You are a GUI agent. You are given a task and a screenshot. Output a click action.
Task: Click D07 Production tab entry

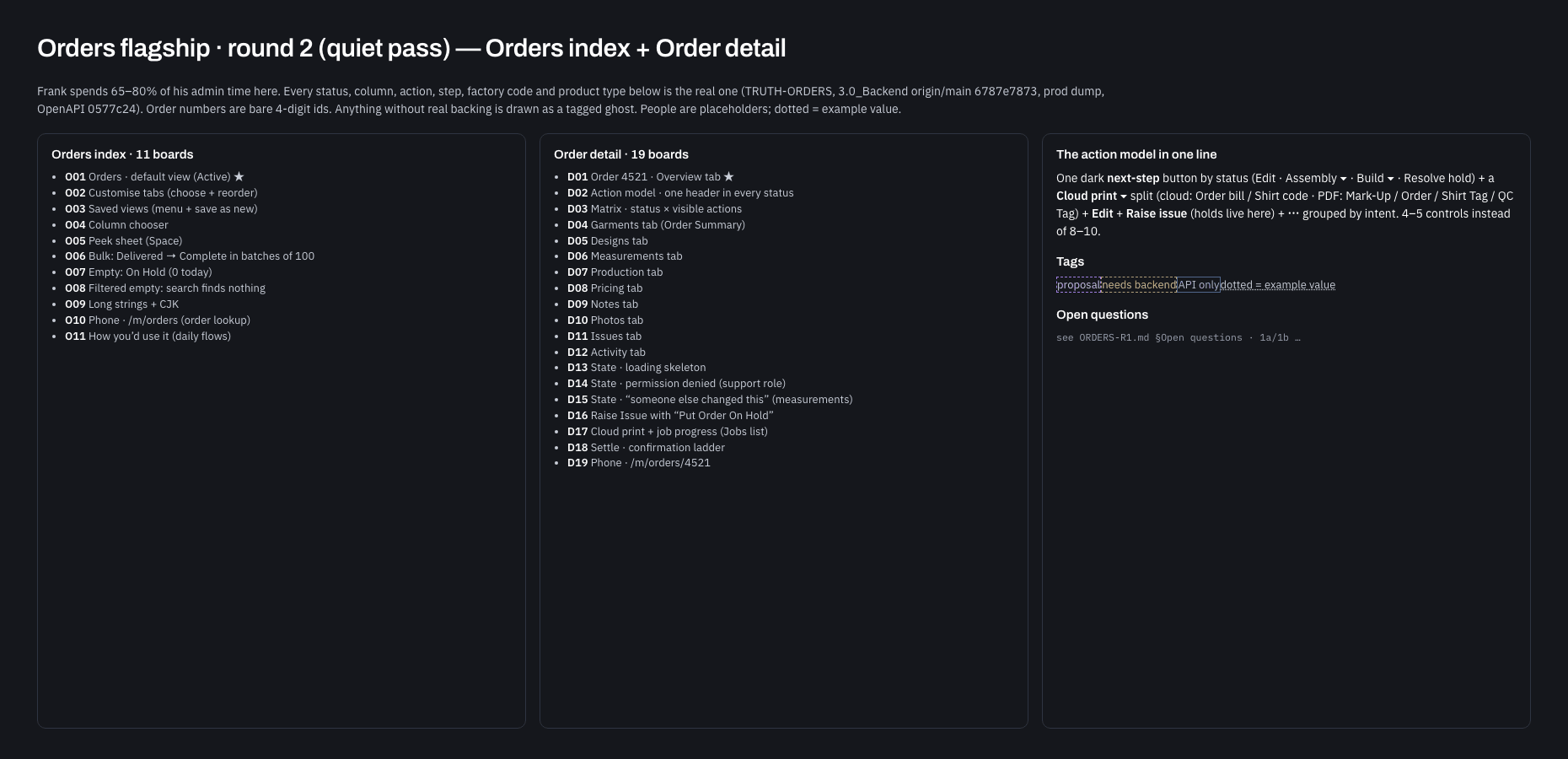615,272
